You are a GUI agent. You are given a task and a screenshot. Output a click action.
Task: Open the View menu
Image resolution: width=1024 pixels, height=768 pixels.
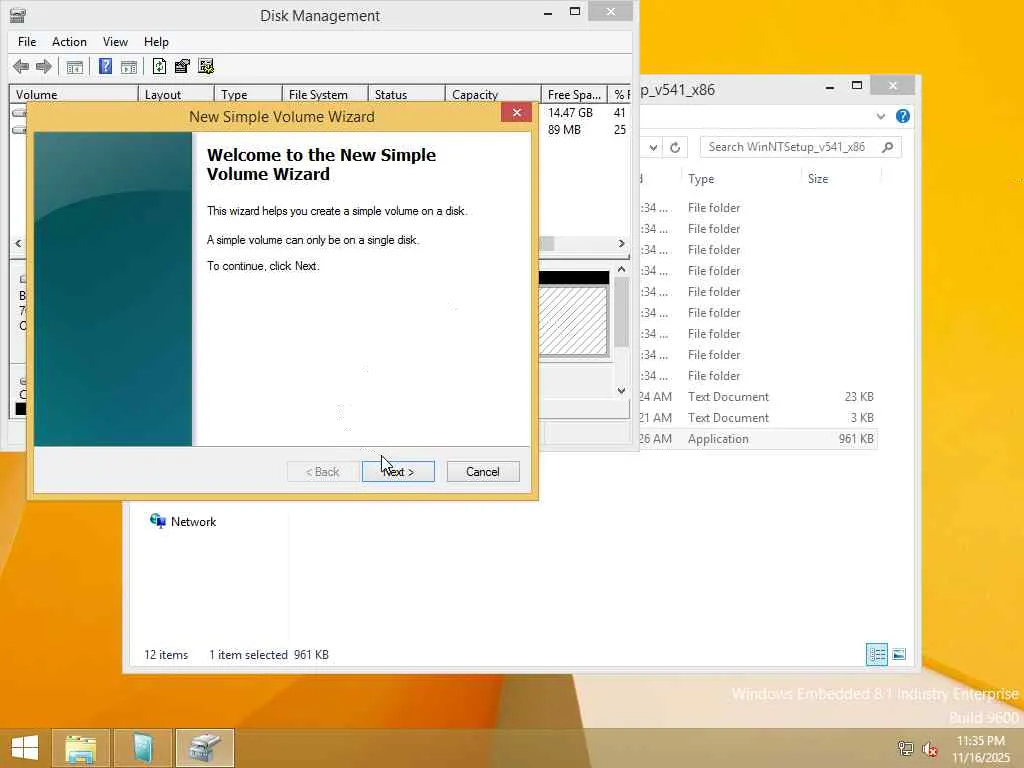(x=115, y=42)
